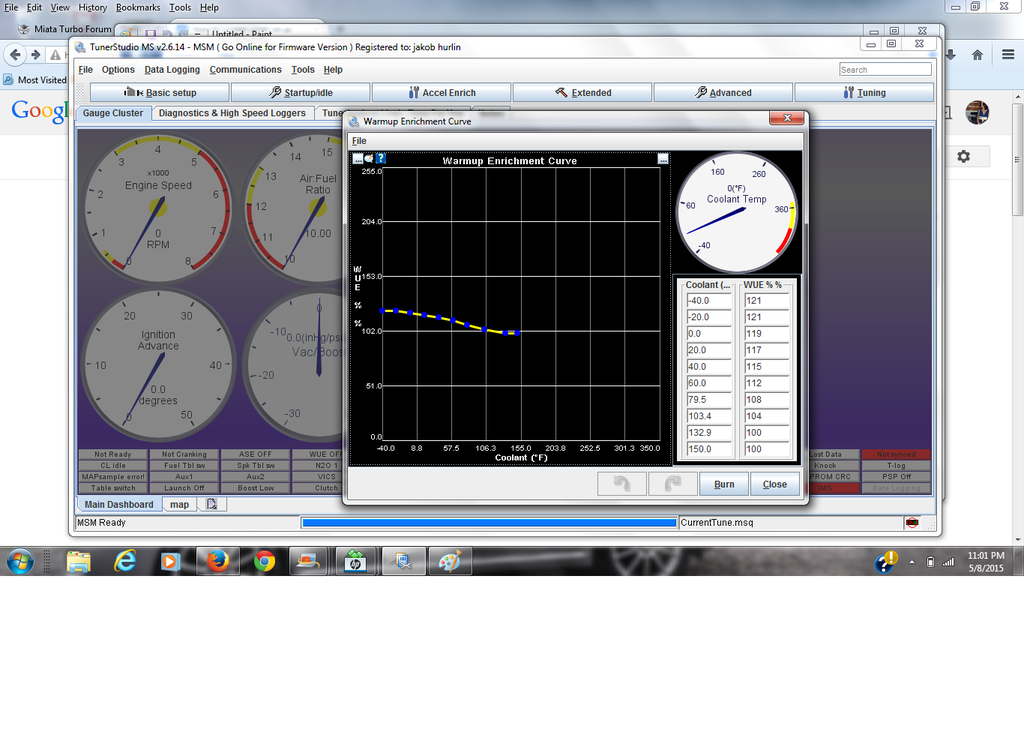Open the Accel Enrich toolbar menu
This screenshot has height=750, width=1024.
[441, 92]
